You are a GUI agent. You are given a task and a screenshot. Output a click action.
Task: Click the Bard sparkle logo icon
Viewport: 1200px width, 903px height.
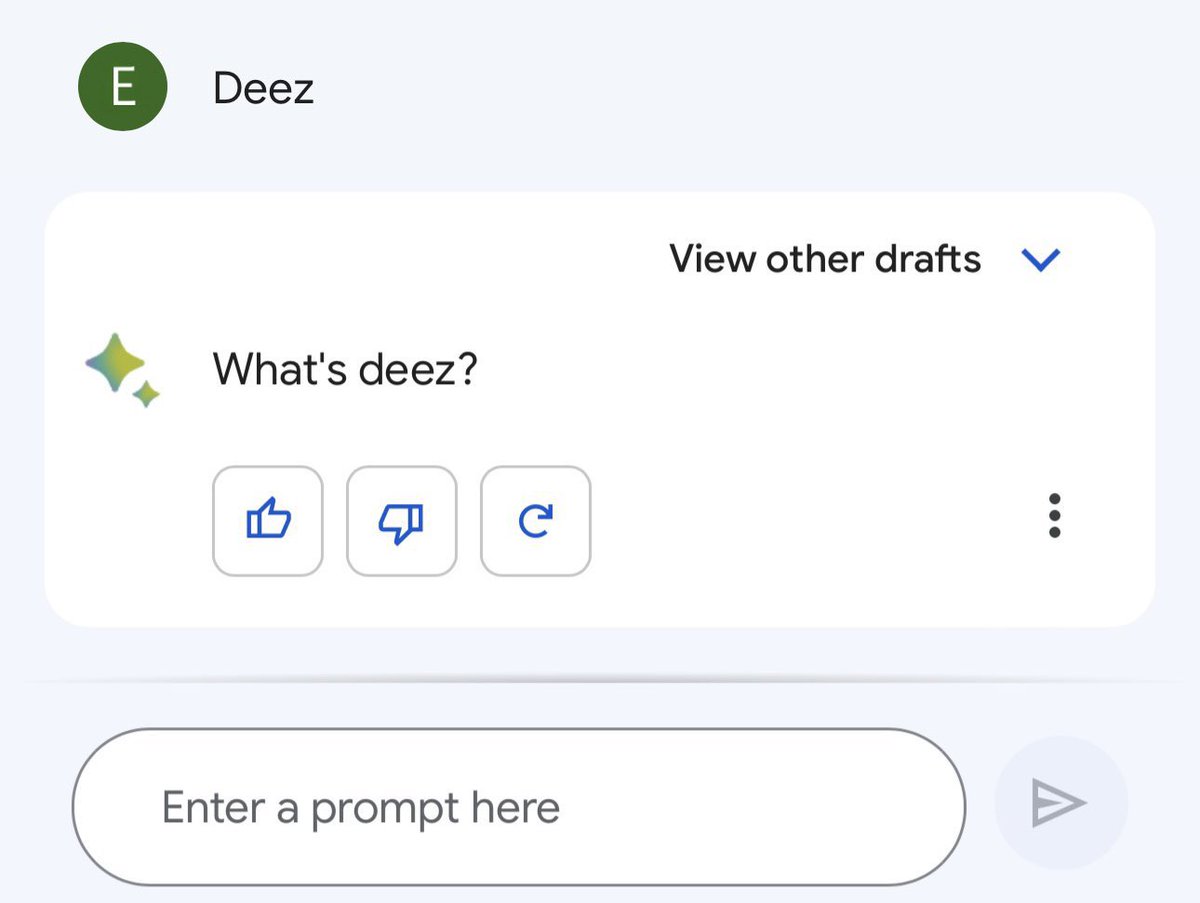click(123, 370)
